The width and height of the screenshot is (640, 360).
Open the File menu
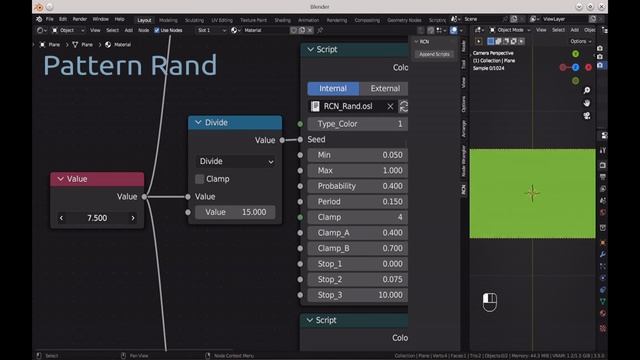(49, 19)
